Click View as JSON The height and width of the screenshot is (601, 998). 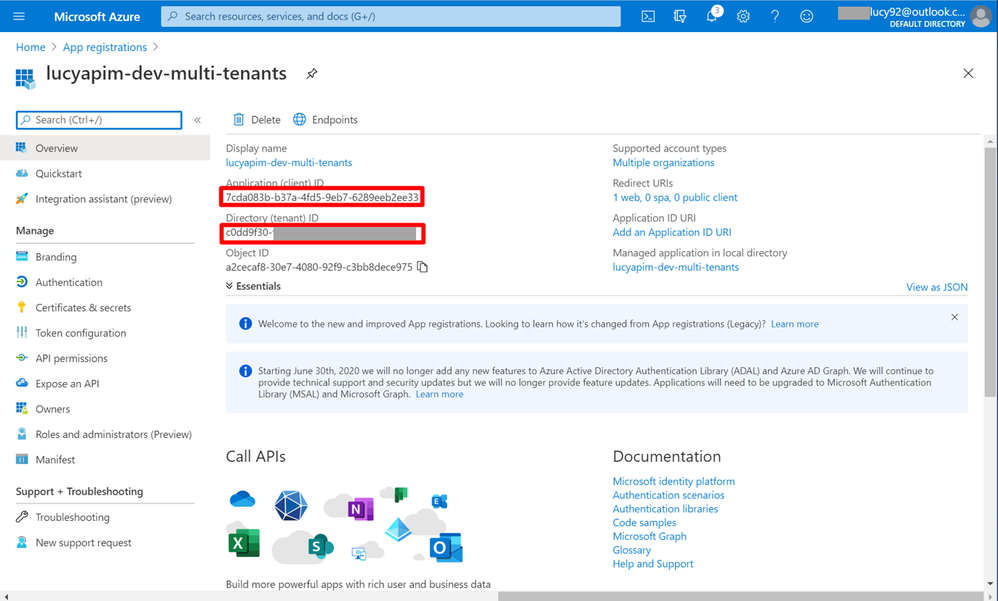(x=936, y=287)
